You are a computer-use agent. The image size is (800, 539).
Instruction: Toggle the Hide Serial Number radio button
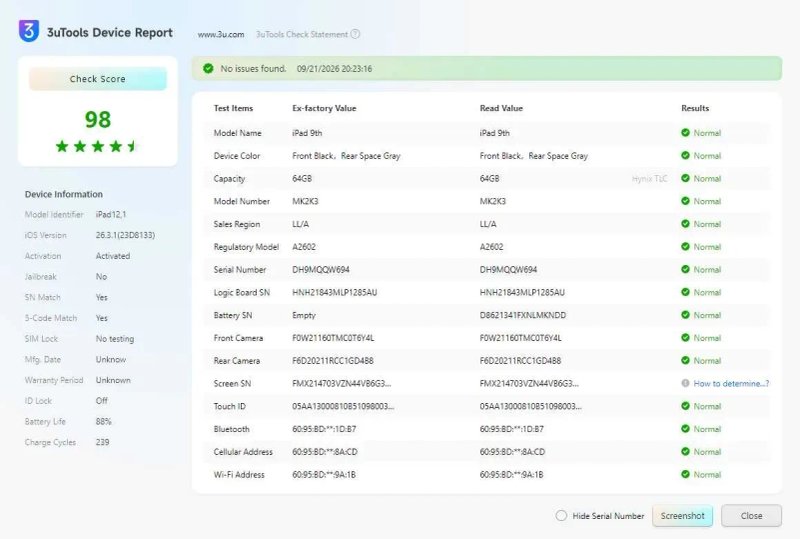point(561,516)
